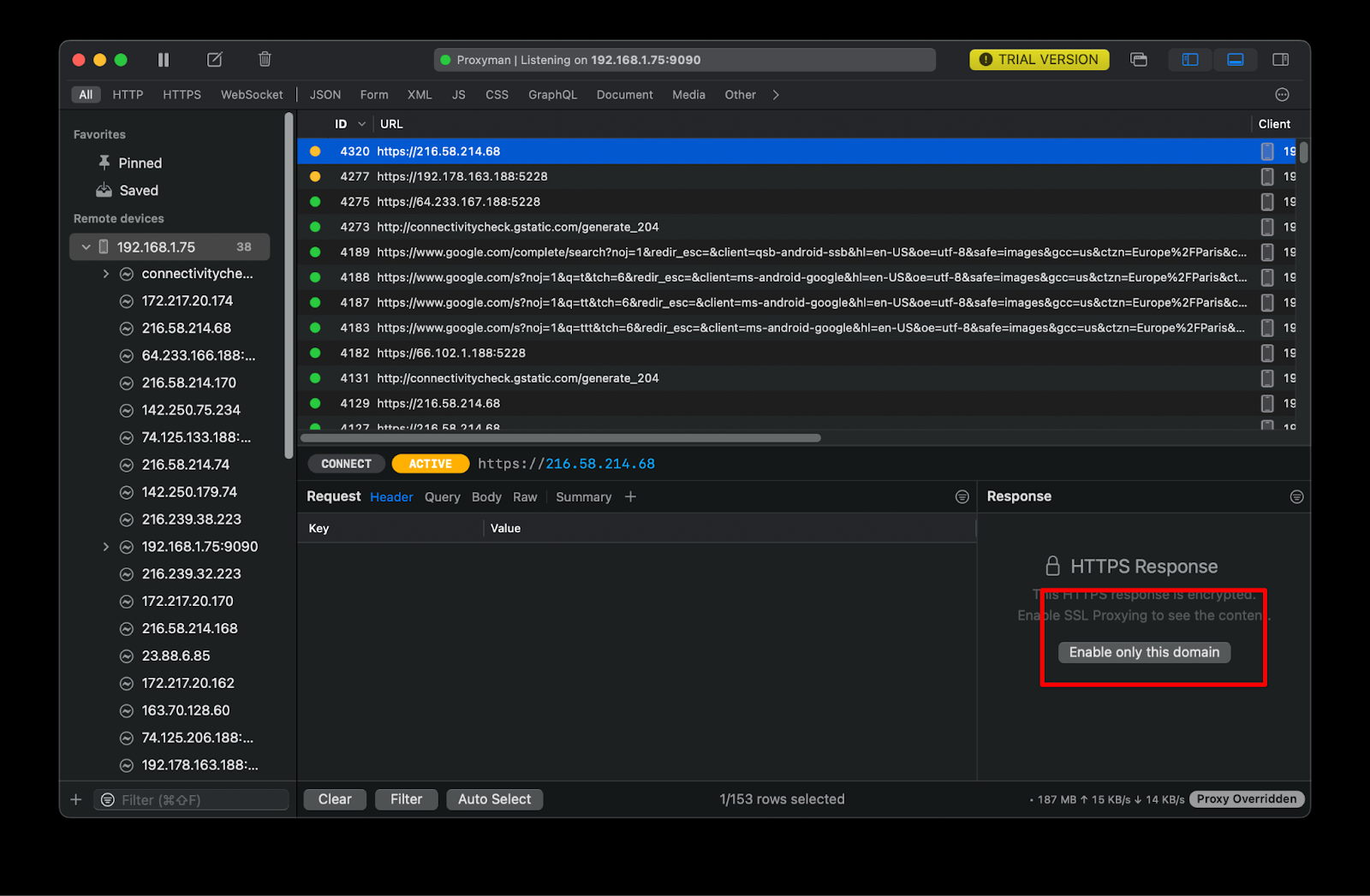Click the ACTIVE status badge
This screenshot has width=1370, height=896.
(430, 463)
